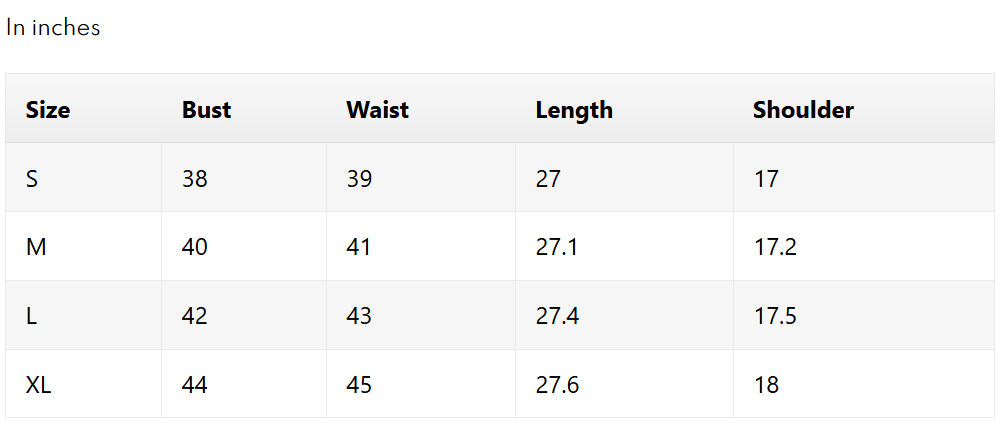Click length value 27.6
1005x432 pixels.
[x=557, y=385]
